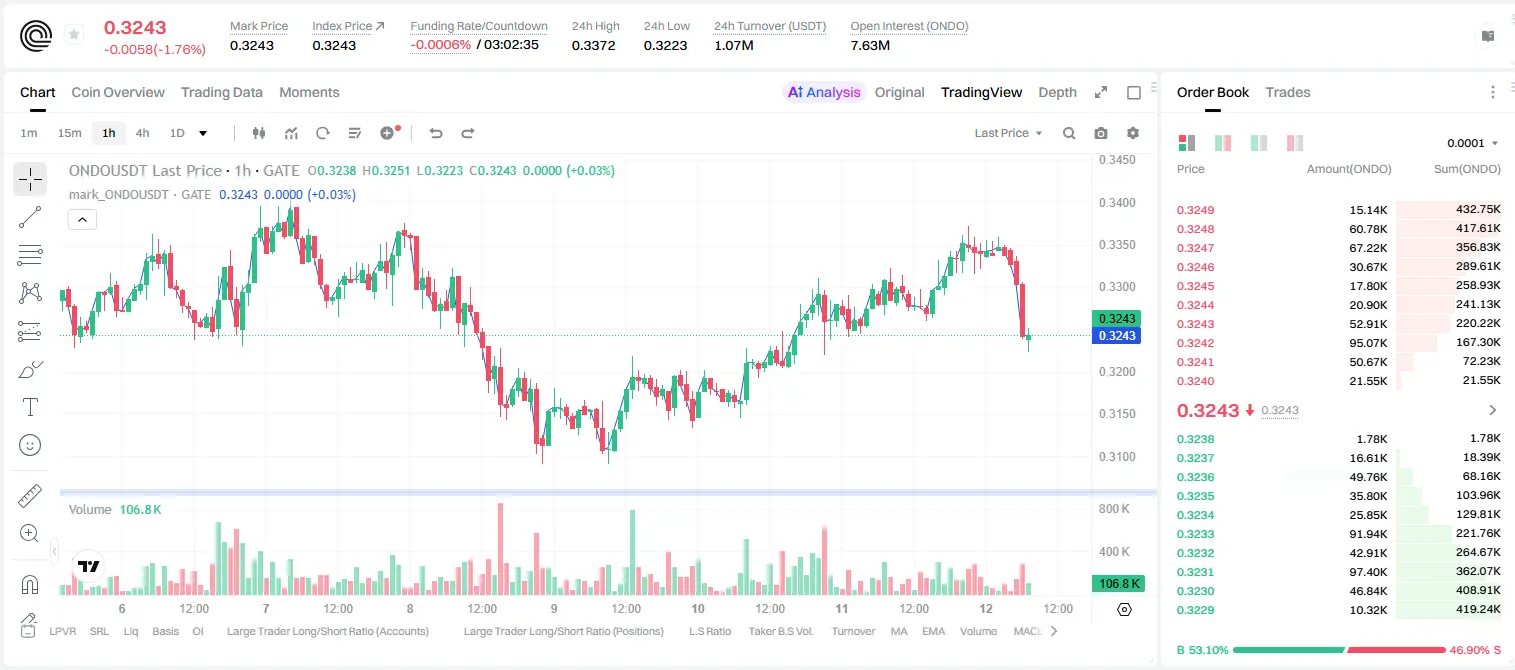Image resolution: width=1515 pixels, height=670 pixels.
Task: Select the LPVR indicator
Action: (62, 631)
